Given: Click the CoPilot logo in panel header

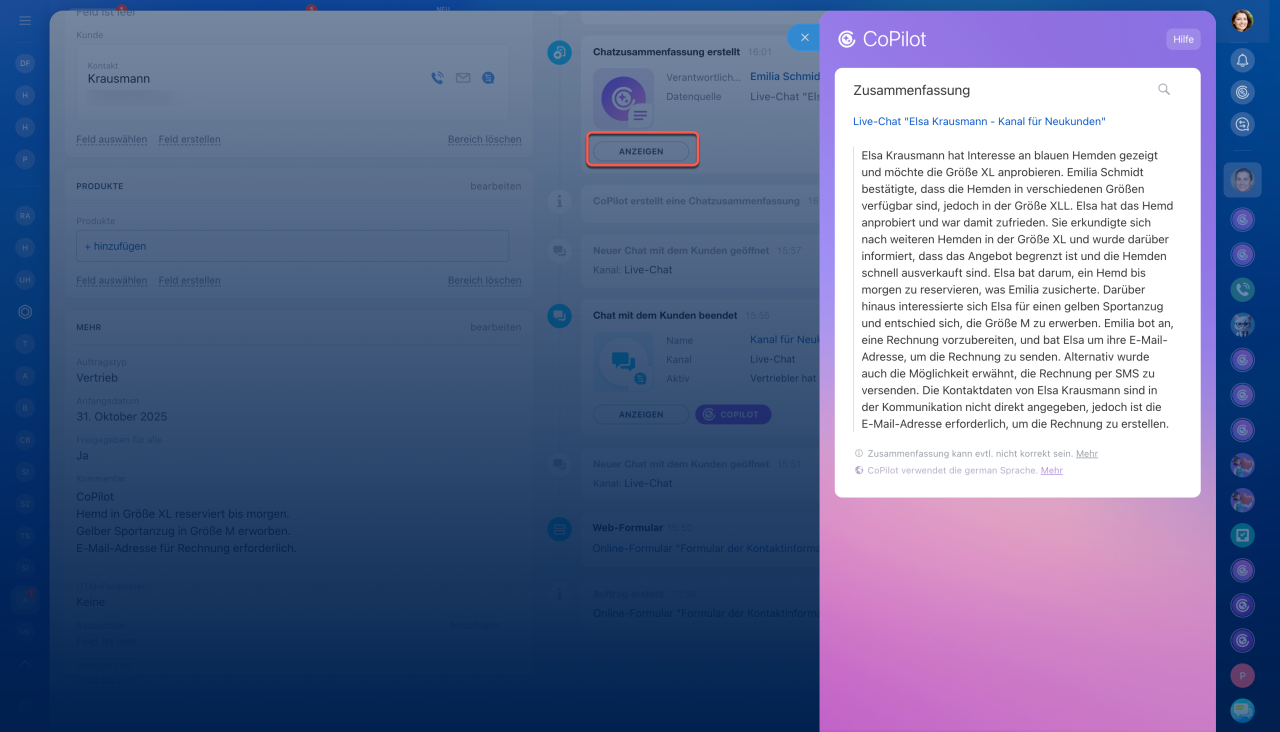Looking at the screenshot, I should (847, 39).
